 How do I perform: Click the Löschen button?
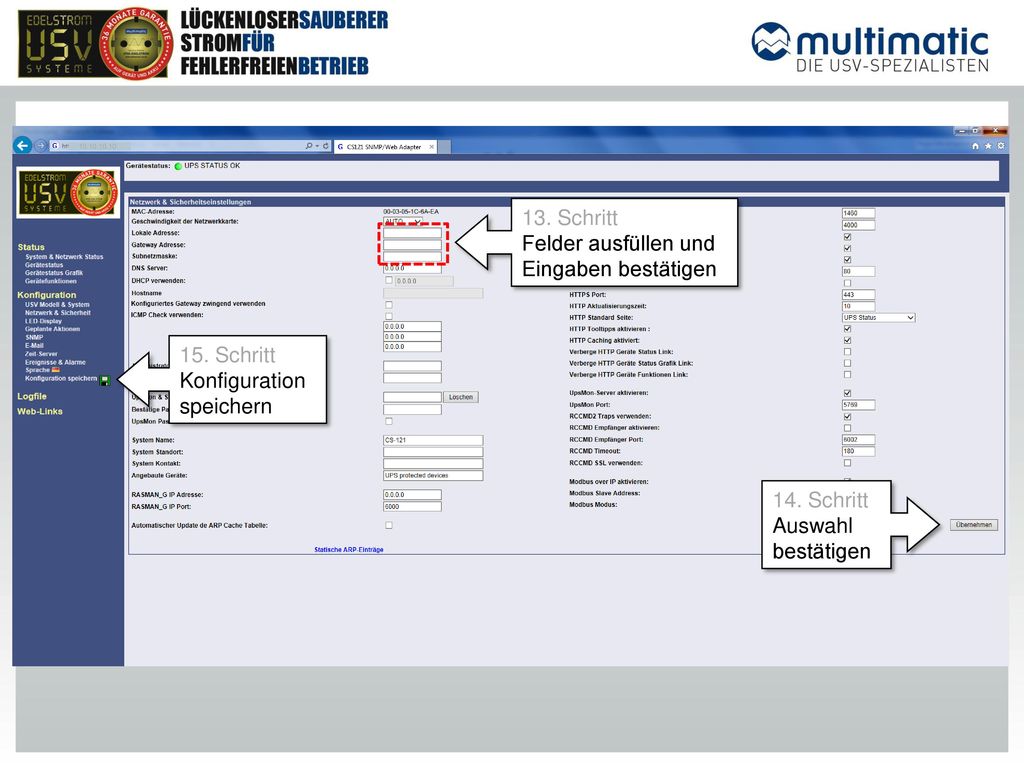461,397
